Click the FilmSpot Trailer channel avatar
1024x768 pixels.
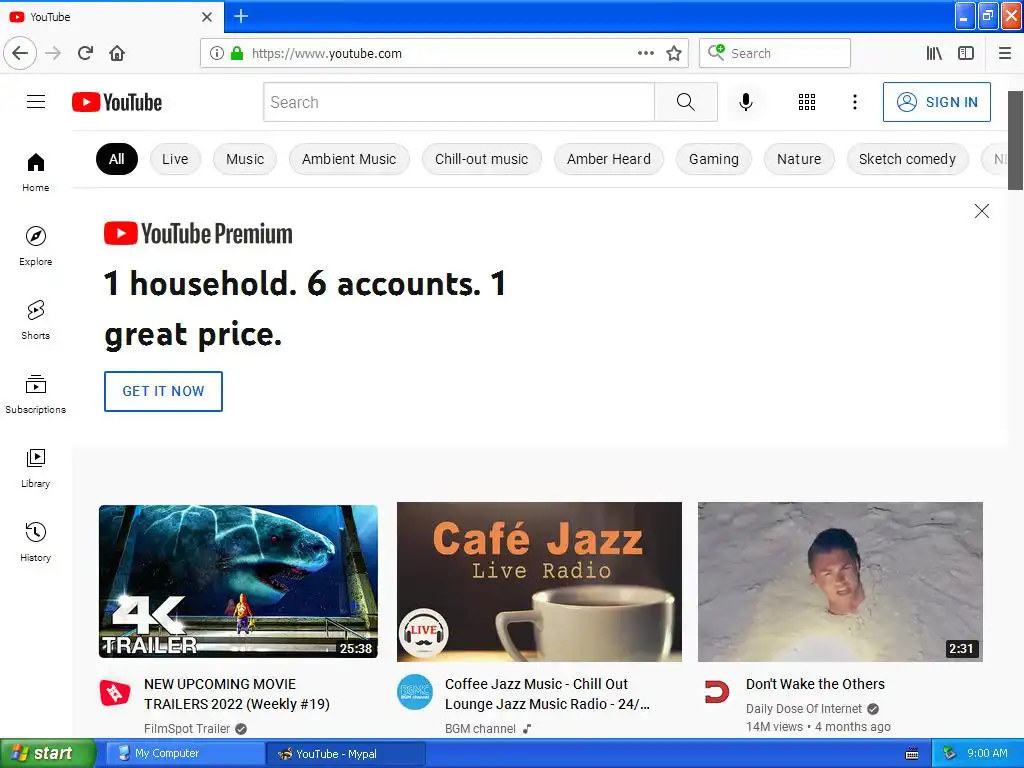(115, 692)
